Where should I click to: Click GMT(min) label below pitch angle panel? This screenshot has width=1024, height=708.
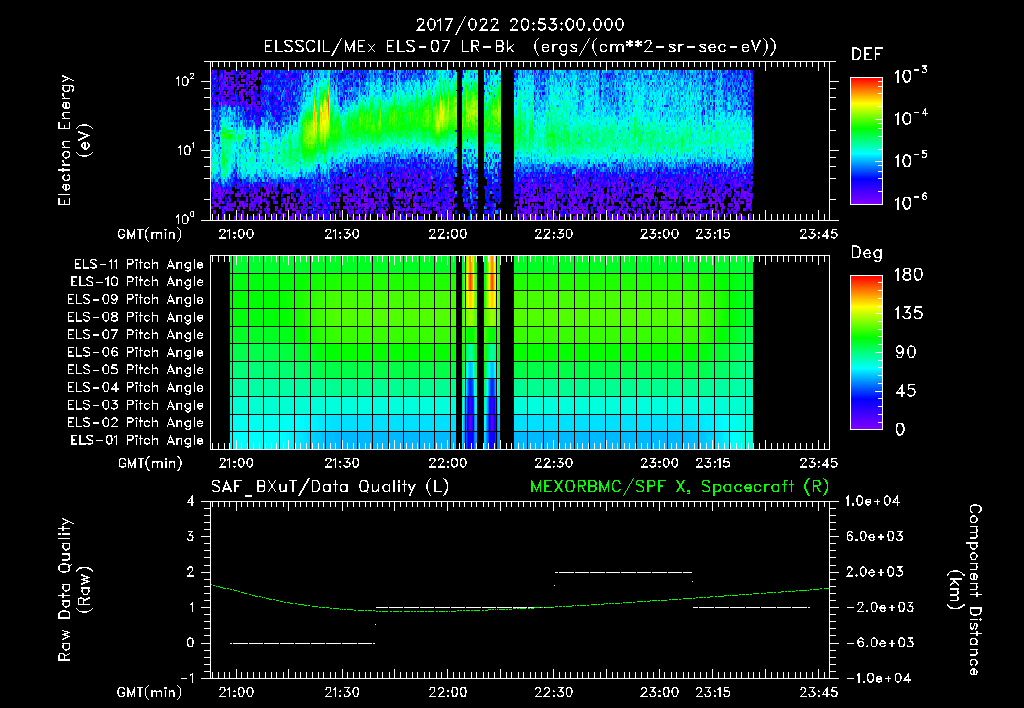pyautogui.click(x=150, y=464)
